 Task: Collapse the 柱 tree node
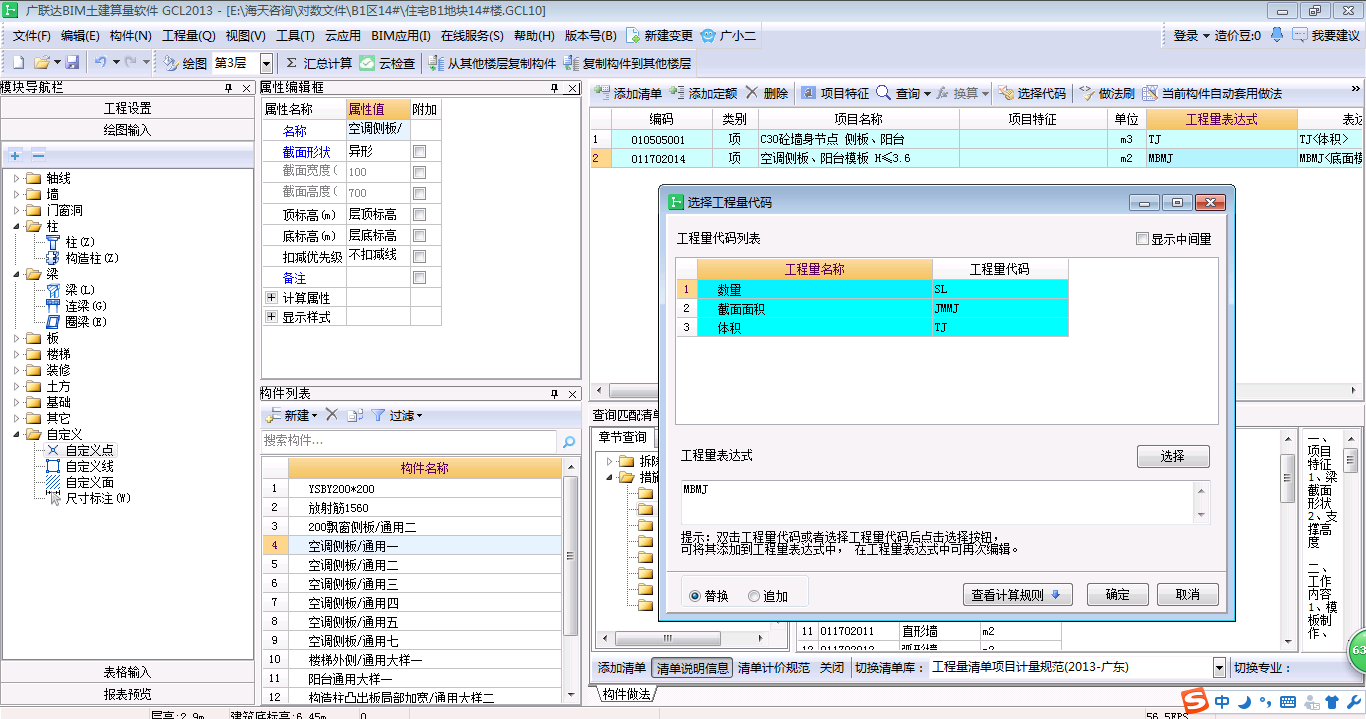pyautogui.click(x=17, y=226)
